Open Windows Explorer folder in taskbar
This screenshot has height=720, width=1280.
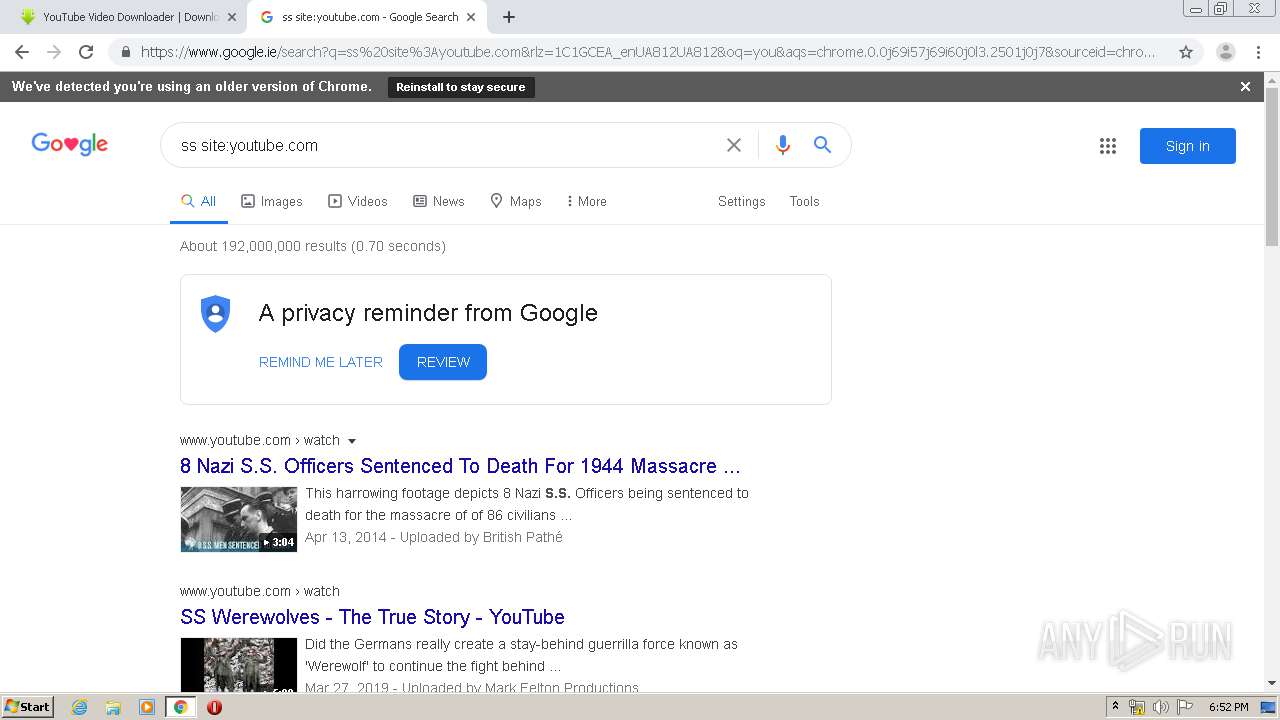pos(113,707)
